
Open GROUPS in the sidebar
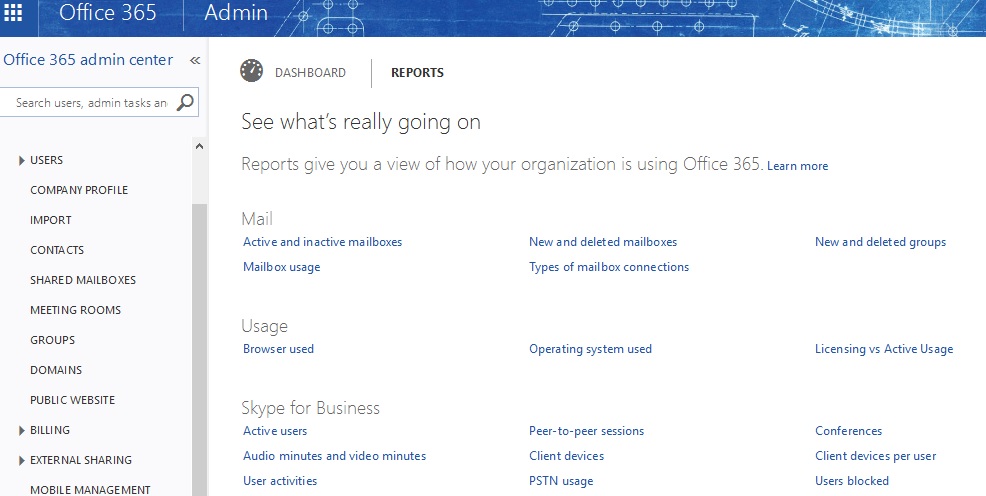tap(53, 340)
